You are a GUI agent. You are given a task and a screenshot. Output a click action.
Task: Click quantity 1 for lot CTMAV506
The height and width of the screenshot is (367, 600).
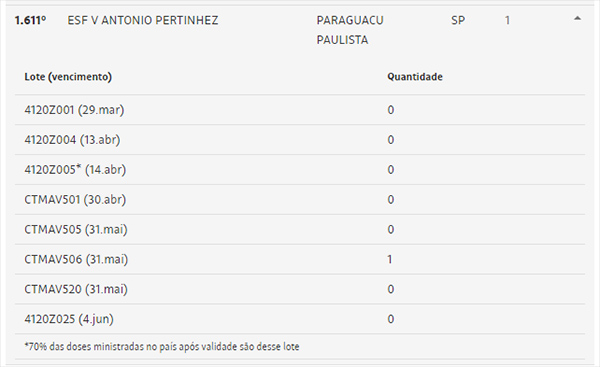[390, 259]
